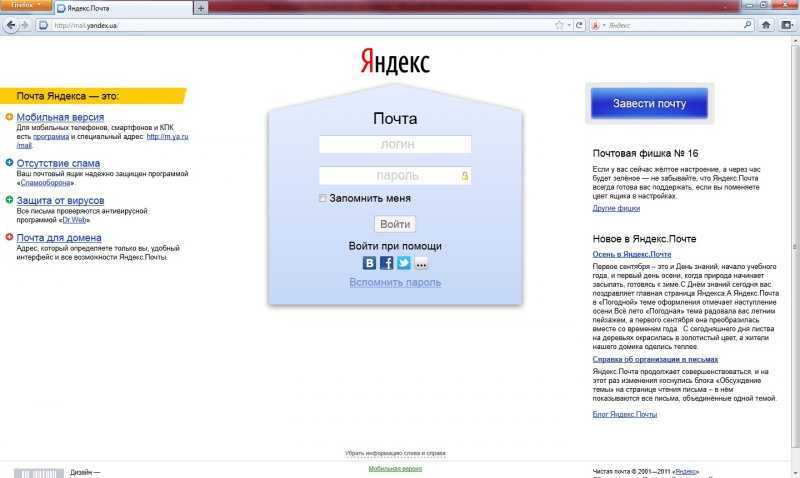The height and width of the screenshot is (478, 800).
Task: Reload the page with the refresh icon
Action: click(x=579, y=25)
